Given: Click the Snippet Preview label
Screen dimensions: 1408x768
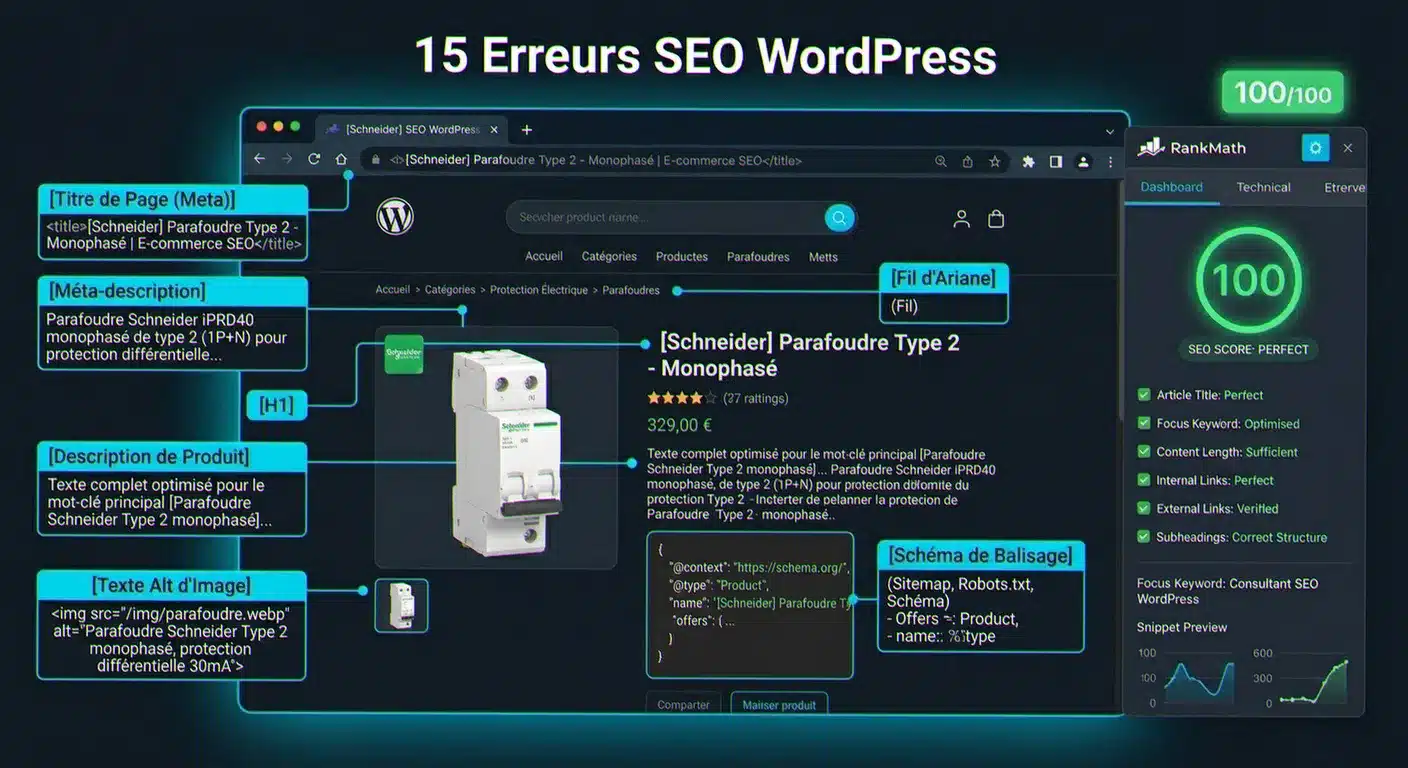Looking at the screenshot, I should tap(1182, 627).
